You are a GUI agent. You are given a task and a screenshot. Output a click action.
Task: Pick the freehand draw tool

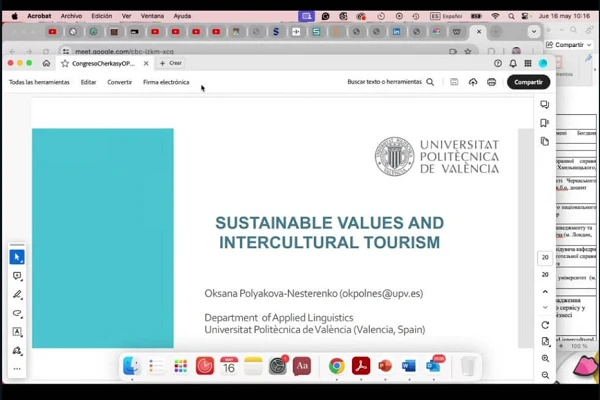pos(17,313)
